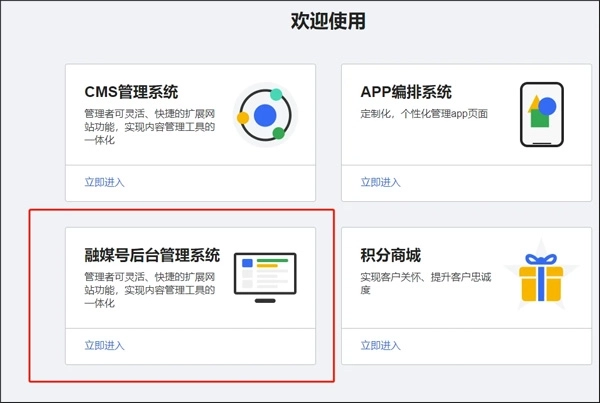
Task: Open 立即进入 link under CMS管理系统
Action: 105,182
